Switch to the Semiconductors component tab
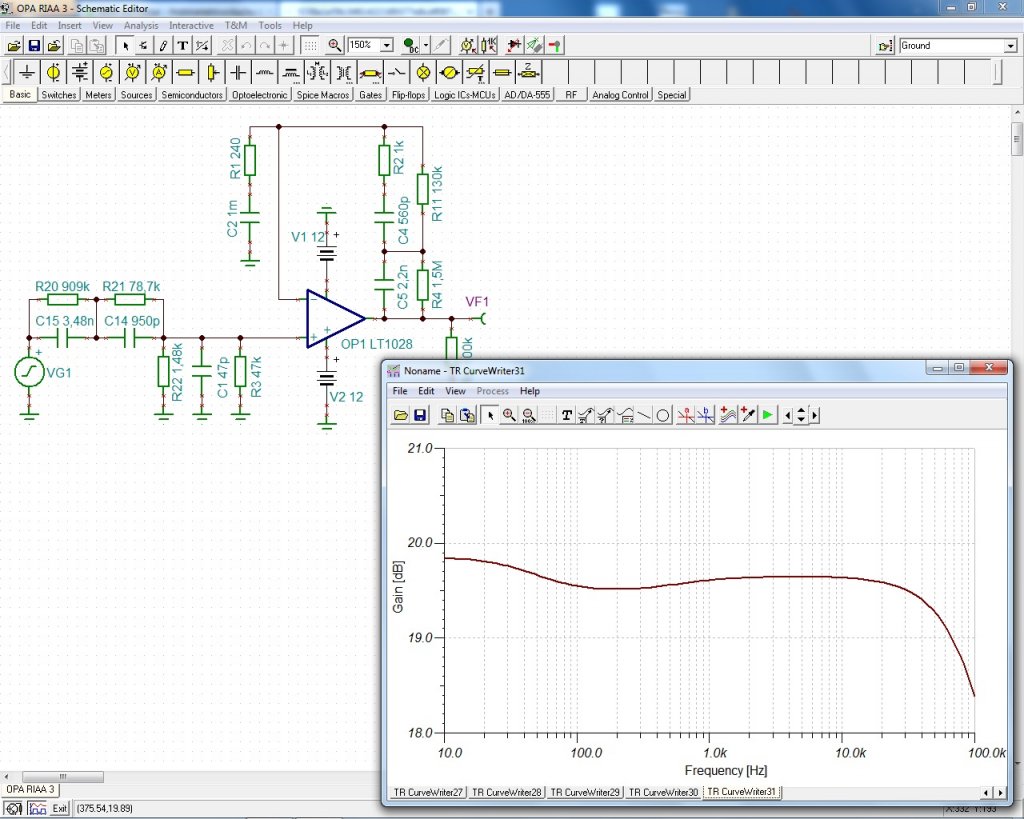This screenshot has height=819, width=1024. [192, 95]
